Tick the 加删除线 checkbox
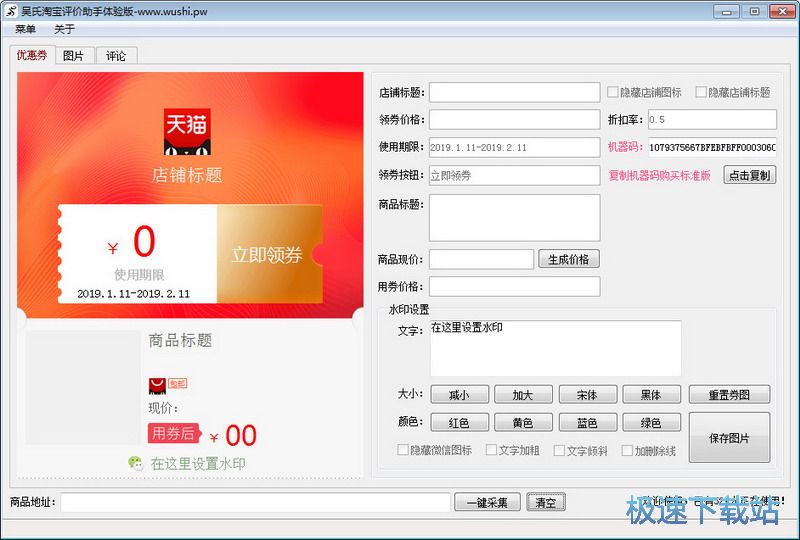 (x=628, y=451)
